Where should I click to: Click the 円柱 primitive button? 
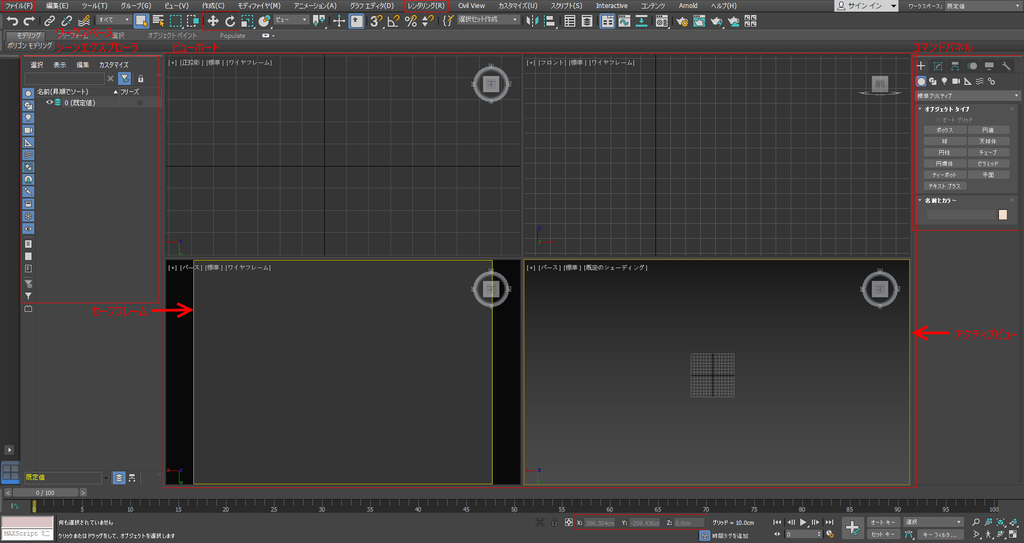[944, 152]
